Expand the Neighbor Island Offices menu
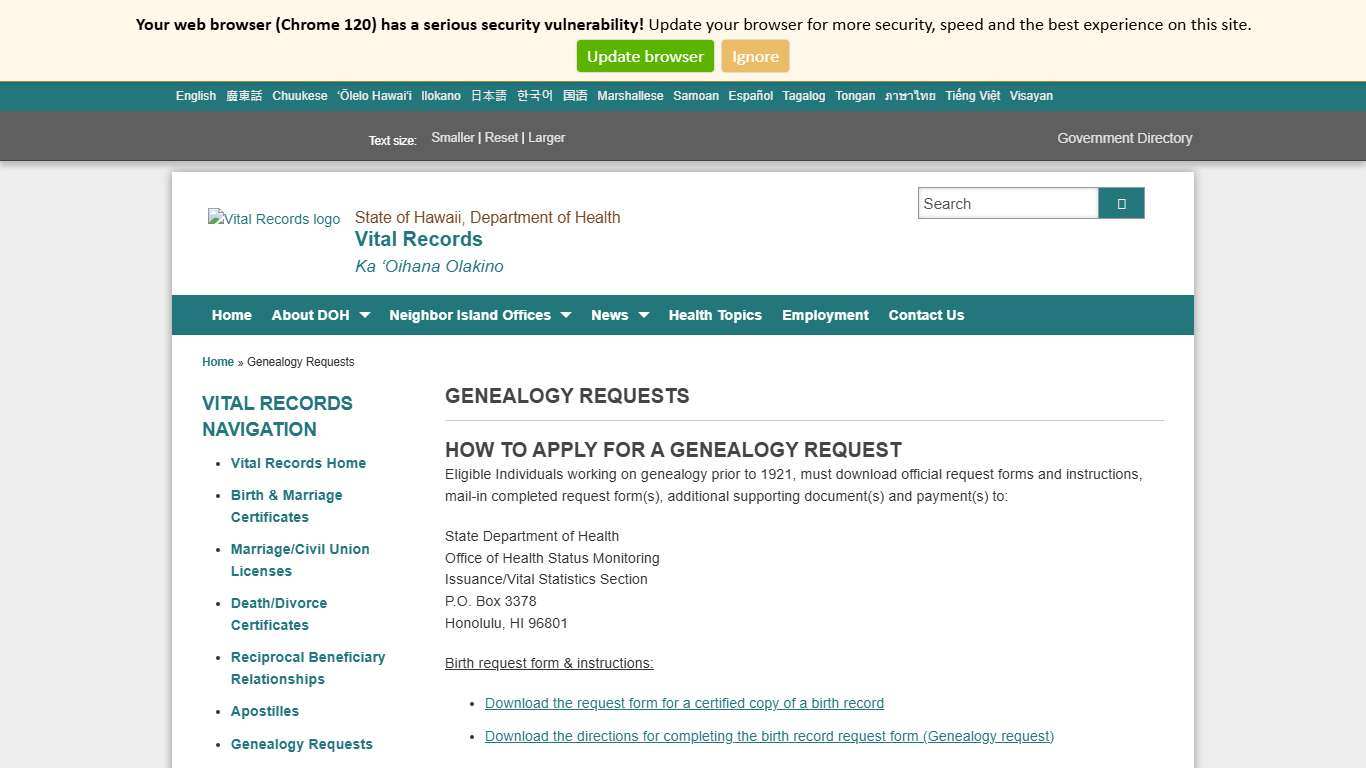 [471, 315]
